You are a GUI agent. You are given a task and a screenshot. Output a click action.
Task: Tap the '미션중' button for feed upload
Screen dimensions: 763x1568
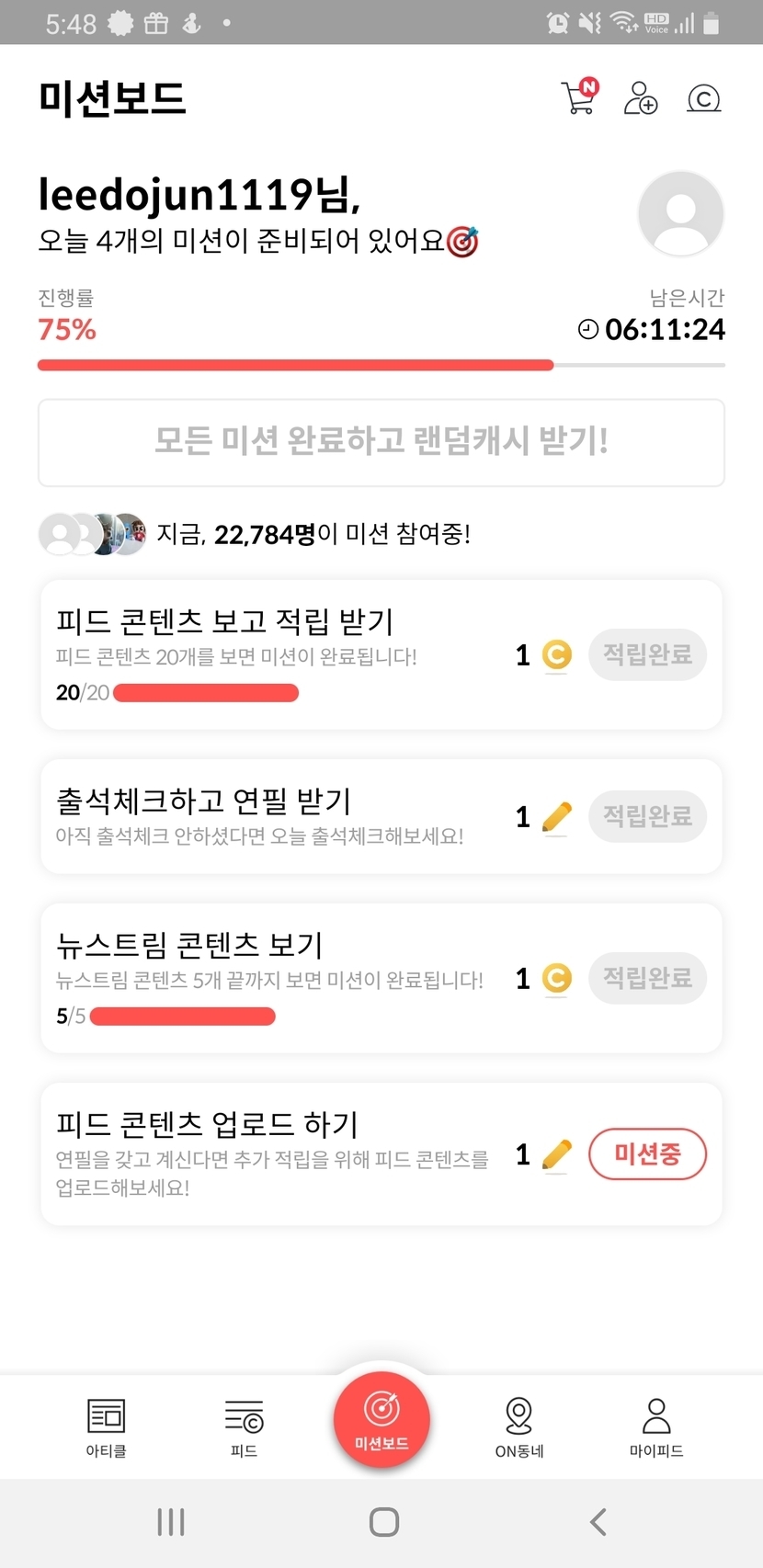pos(647,1153)
